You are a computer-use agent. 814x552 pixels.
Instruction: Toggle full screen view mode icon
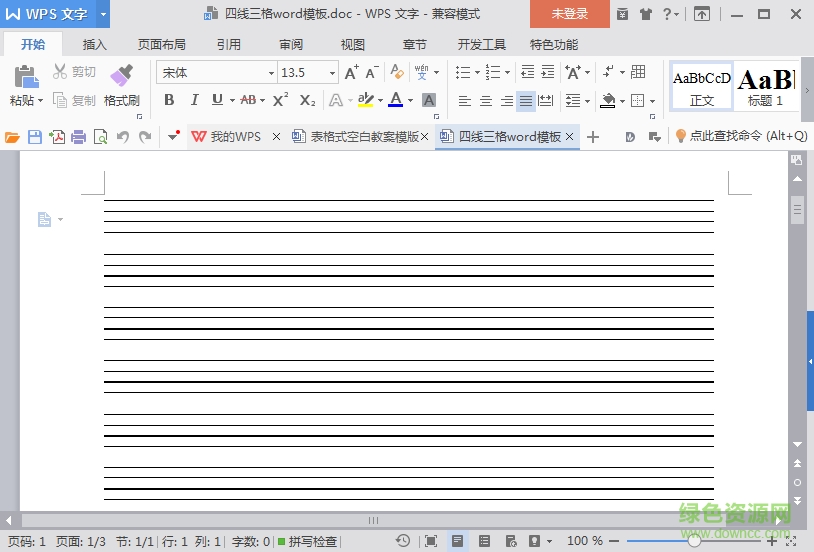[431, 541]
